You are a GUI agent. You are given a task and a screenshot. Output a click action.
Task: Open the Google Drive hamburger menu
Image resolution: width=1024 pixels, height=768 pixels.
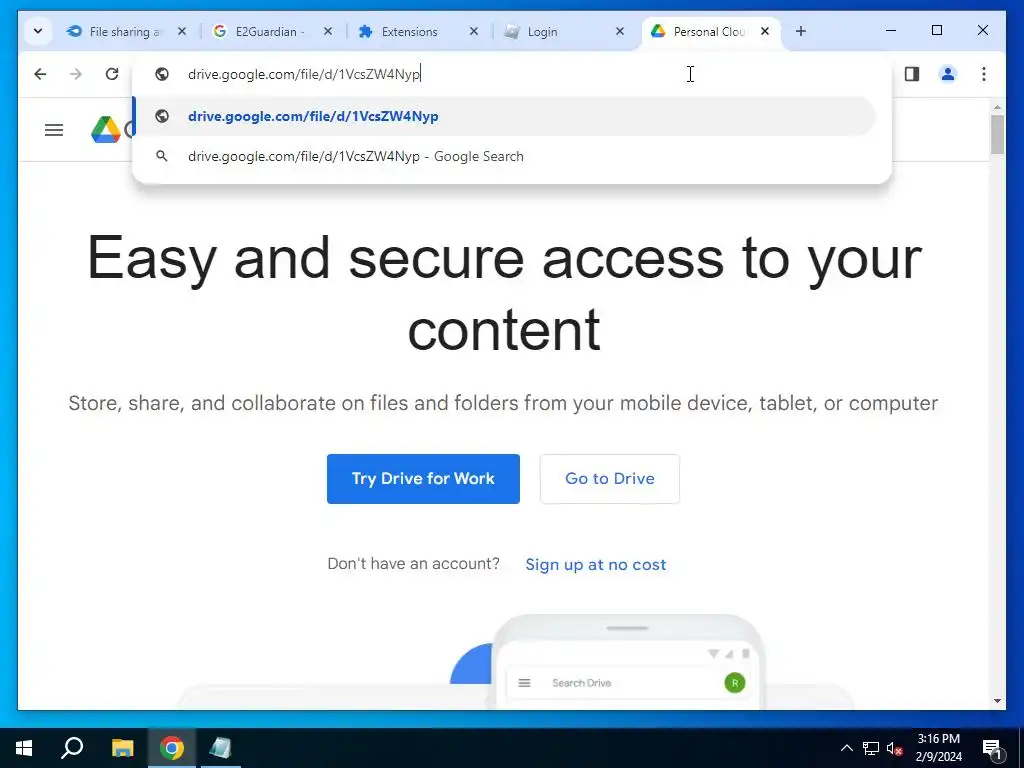[x=54, y=130]
